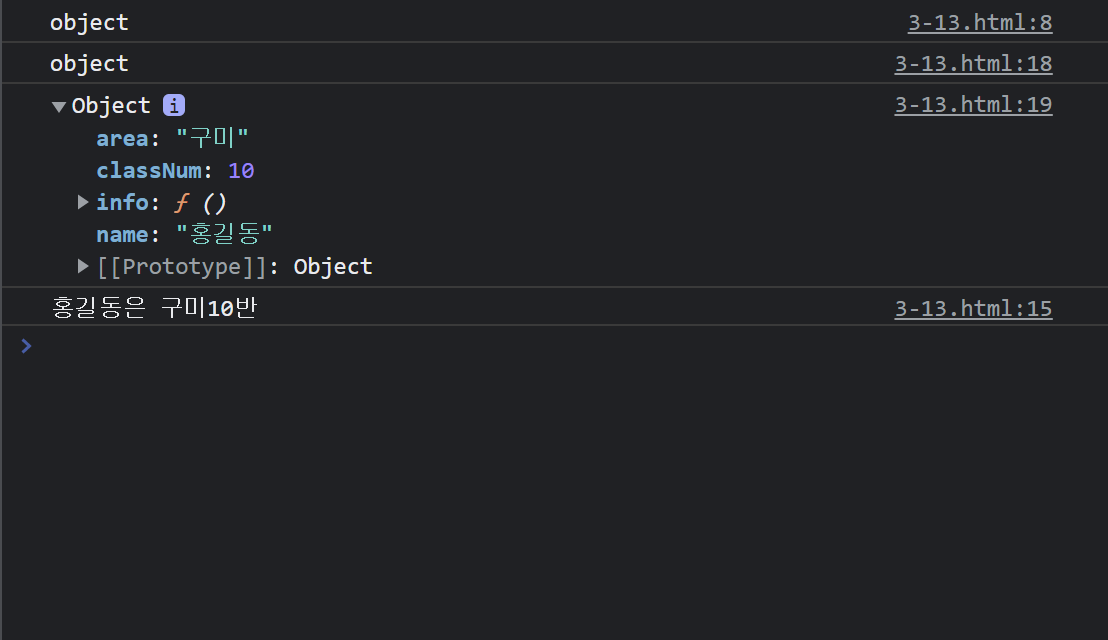Click the info icon beside Object
Viewport: 1108px width, 640px height.
click(x=174, y=105)
